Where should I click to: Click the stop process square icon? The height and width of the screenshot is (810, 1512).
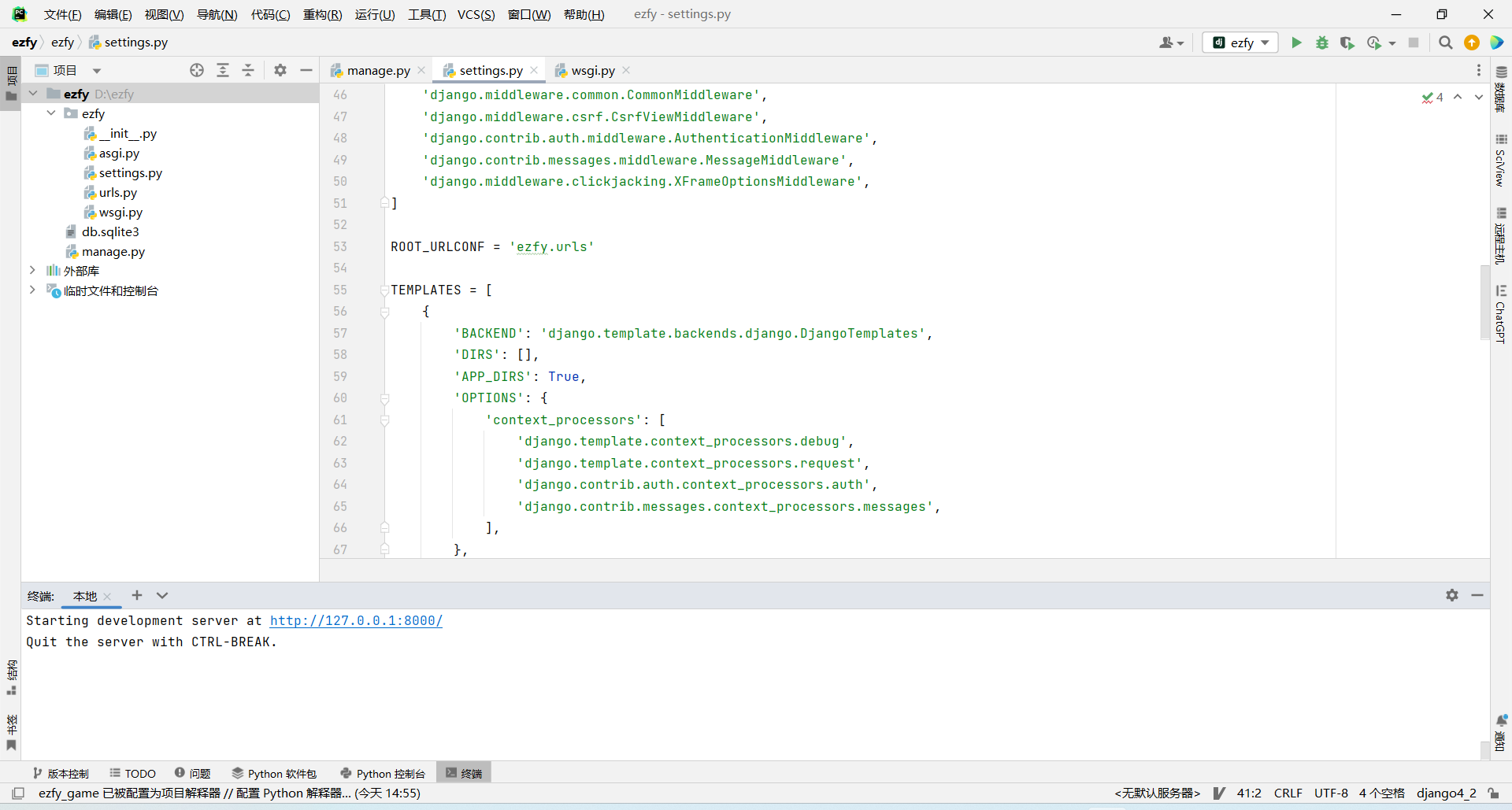coord(1414,43)
